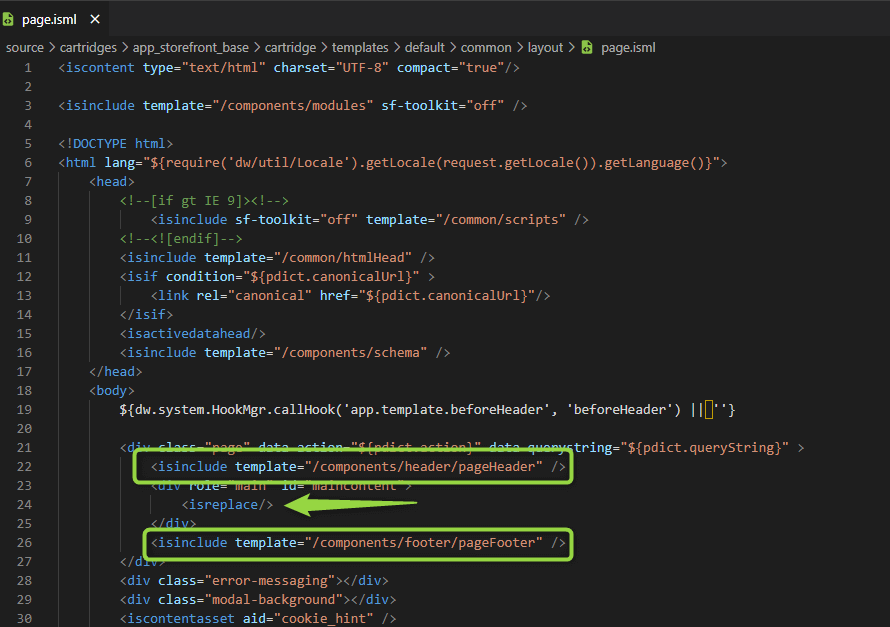This screenshot has width=890, height=627.
Task: Click the closing '</head>' tag
Action: coord(116,372)
